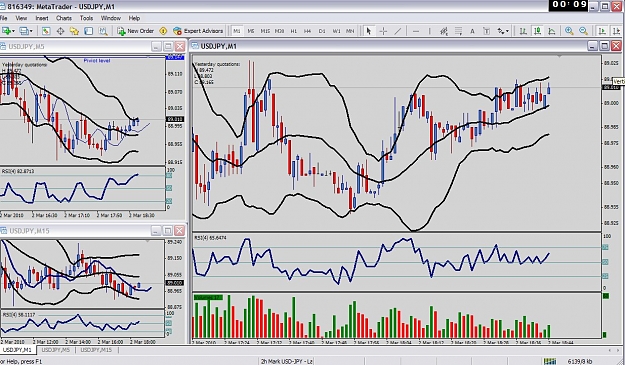Screen dimensions: 625x365
Task: Switch timeframe to M5
Action: coord(251,31)
